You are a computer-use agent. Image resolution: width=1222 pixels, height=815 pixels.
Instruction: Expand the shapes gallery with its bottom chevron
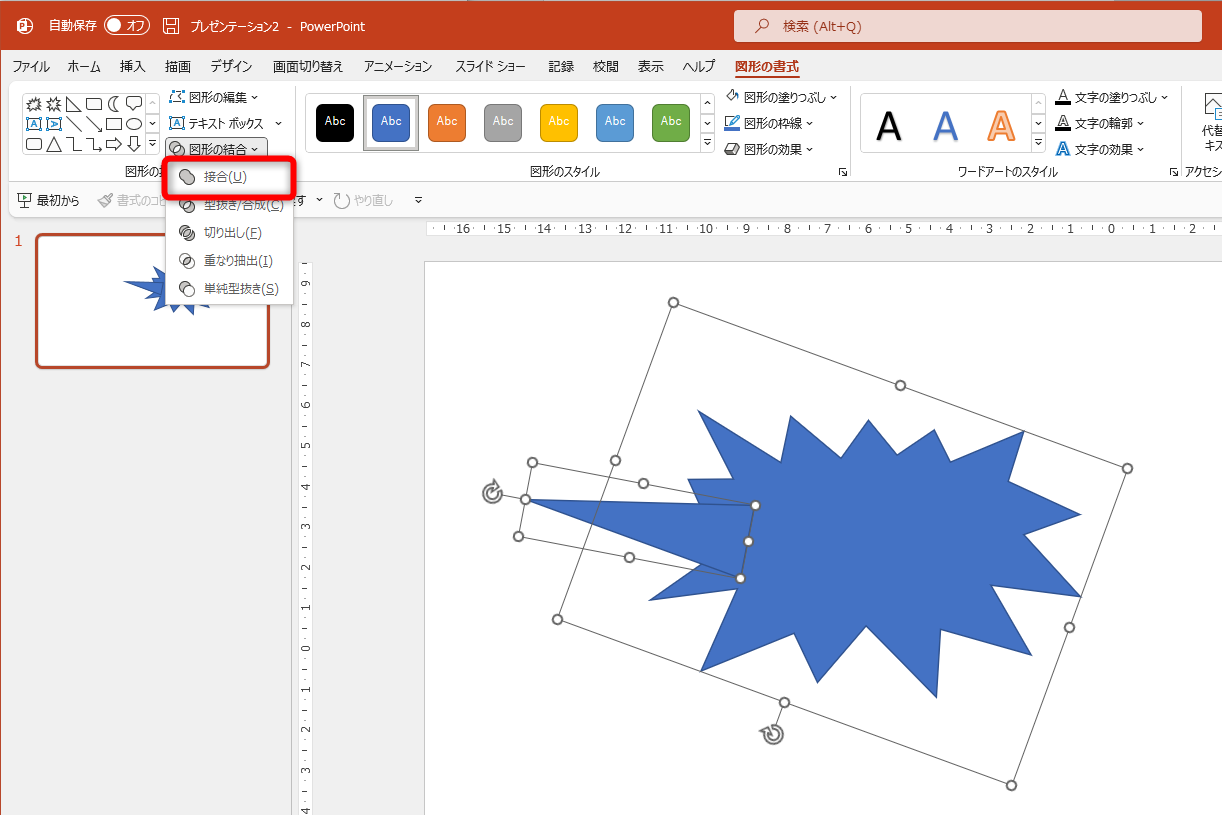152,143
